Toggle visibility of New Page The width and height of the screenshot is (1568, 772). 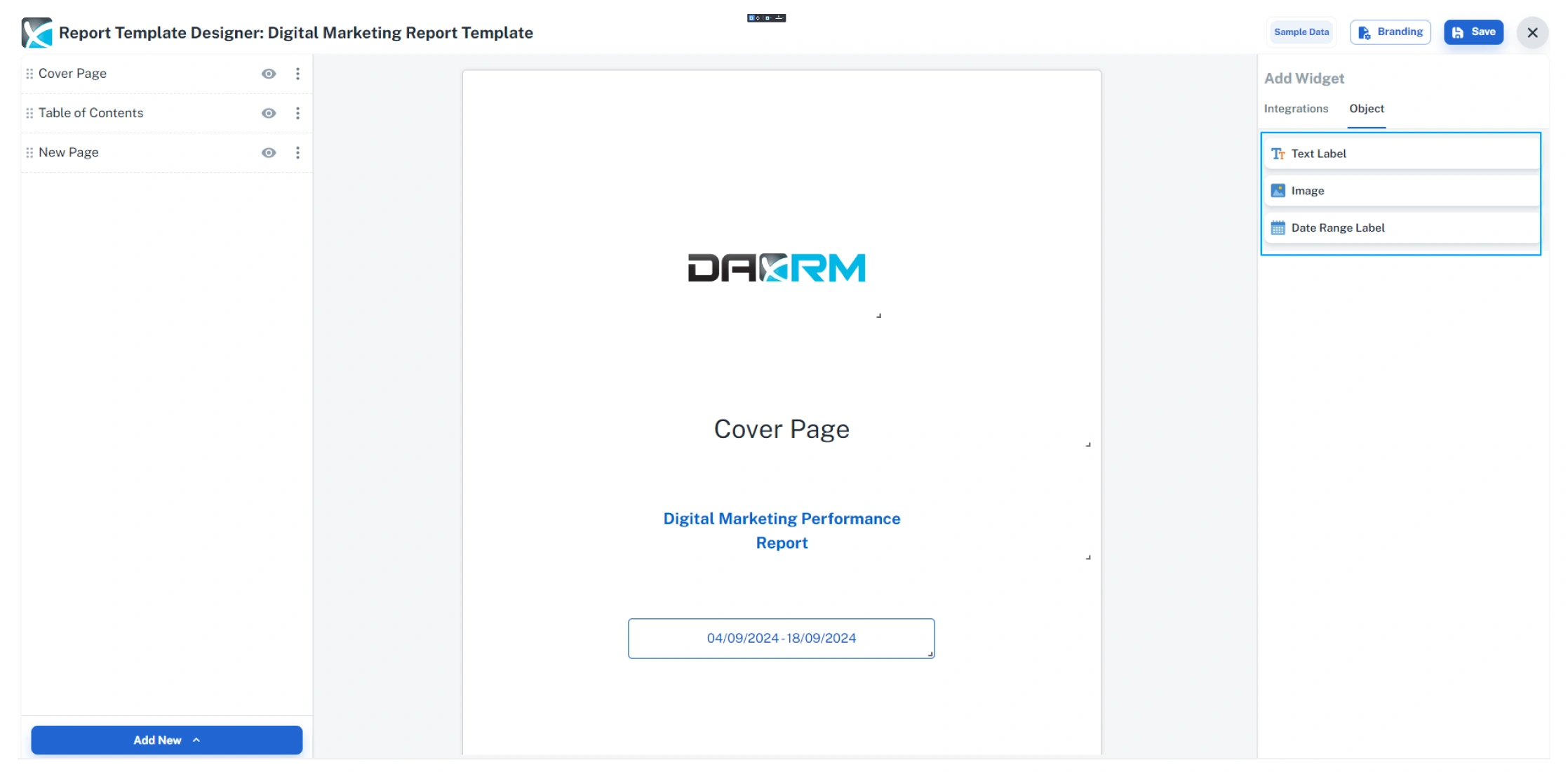269,152
